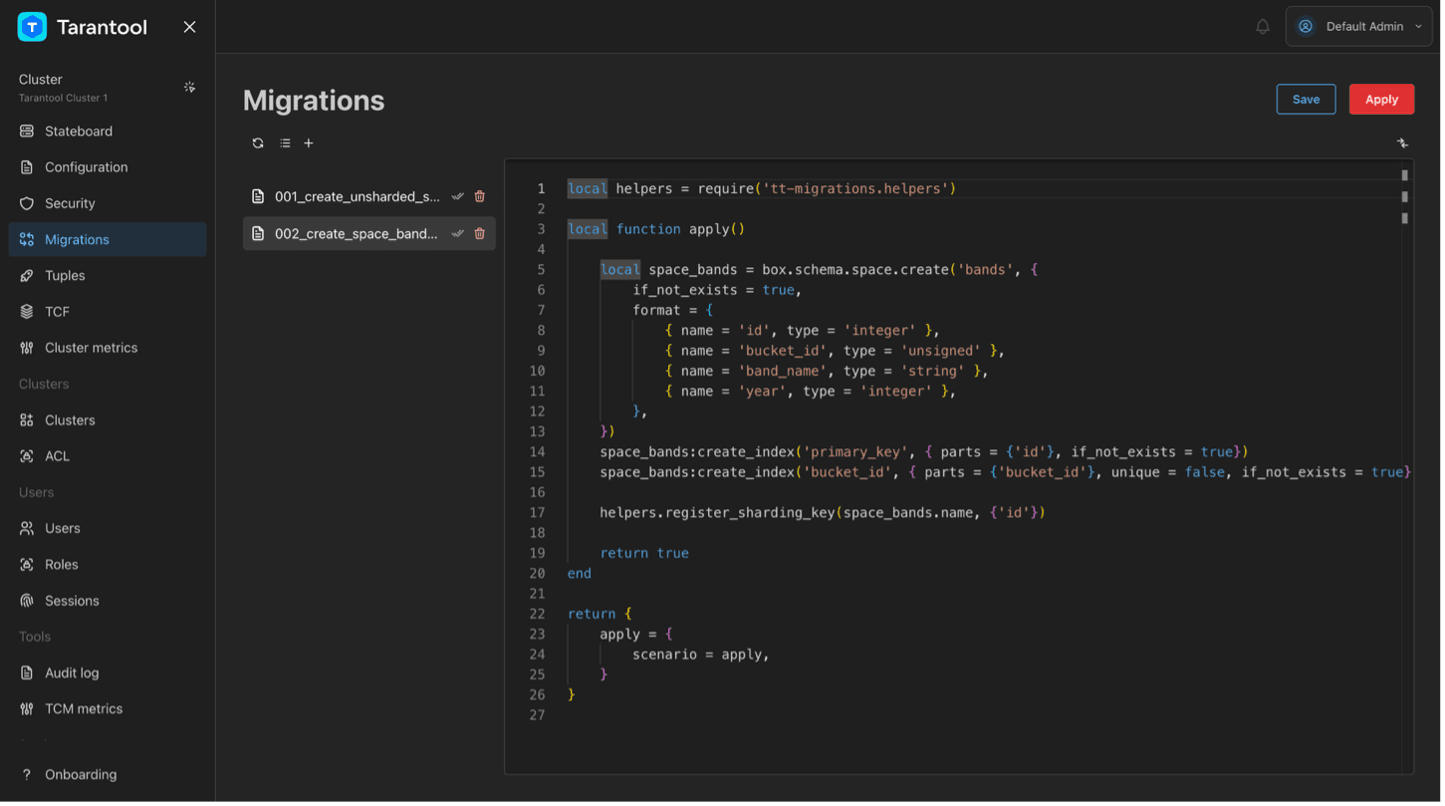Open the Sessions page
1445x806 pixels.
pyautogui.click(x=108, y=602)
